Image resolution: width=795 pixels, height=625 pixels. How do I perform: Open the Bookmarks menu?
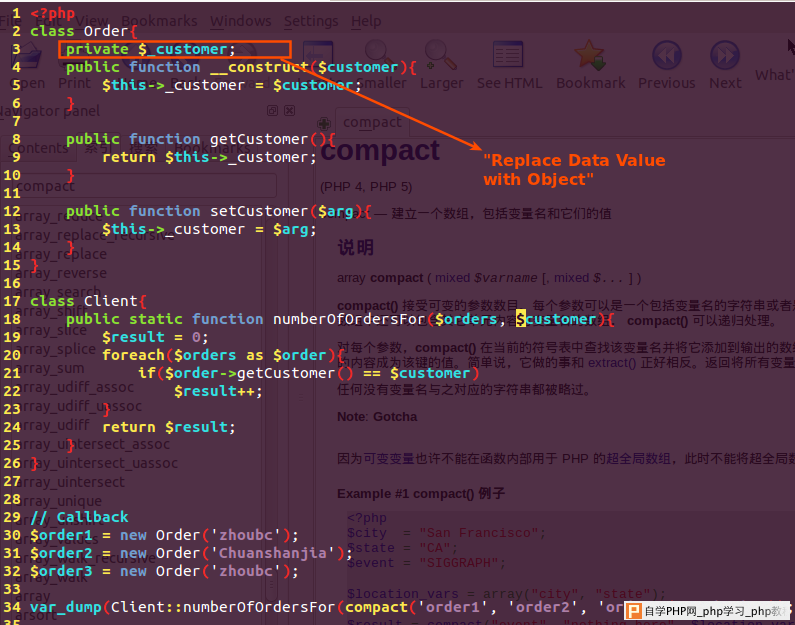tap(159, 21)
